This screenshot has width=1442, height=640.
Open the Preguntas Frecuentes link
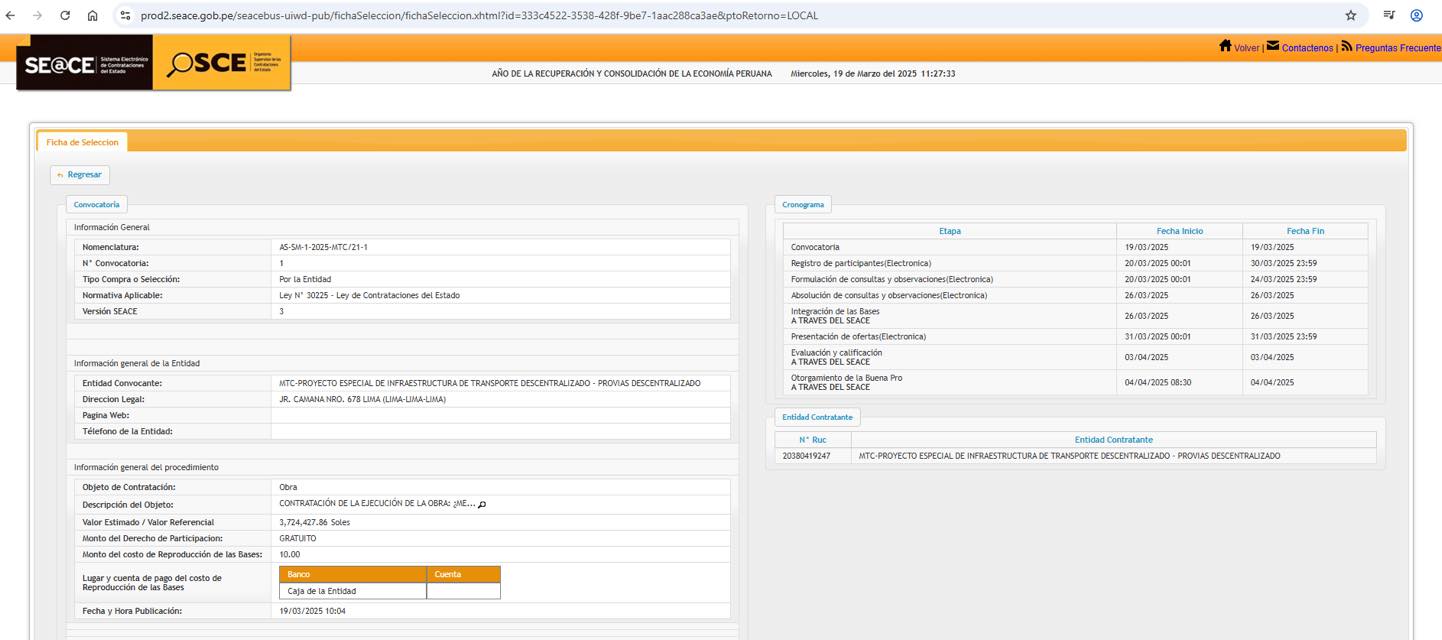(1398, 48)
